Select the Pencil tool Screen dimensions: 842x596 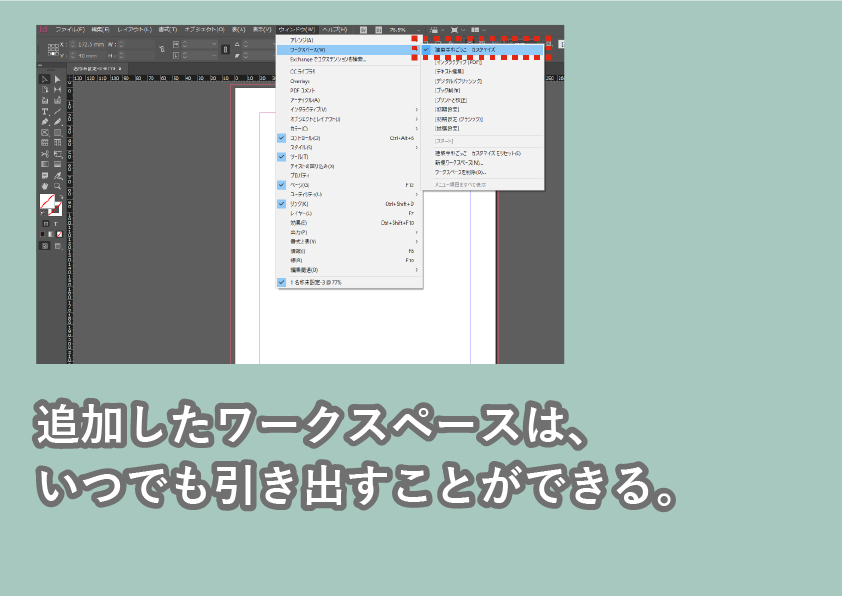pos(57,122)
